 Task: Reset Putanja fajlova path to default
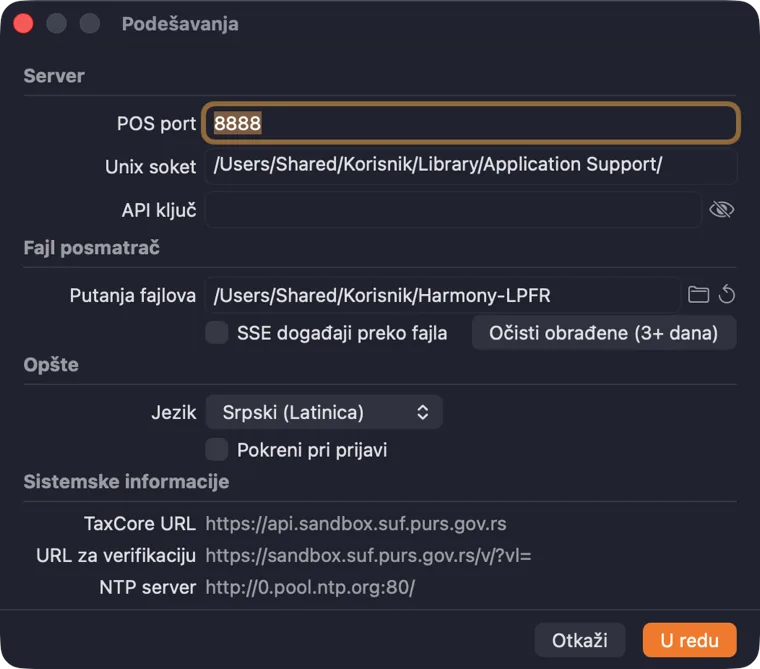(x=727, y=294)
